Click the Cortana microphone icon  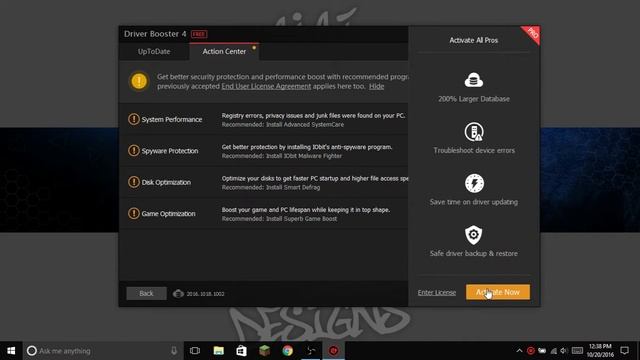click(174, 351)
